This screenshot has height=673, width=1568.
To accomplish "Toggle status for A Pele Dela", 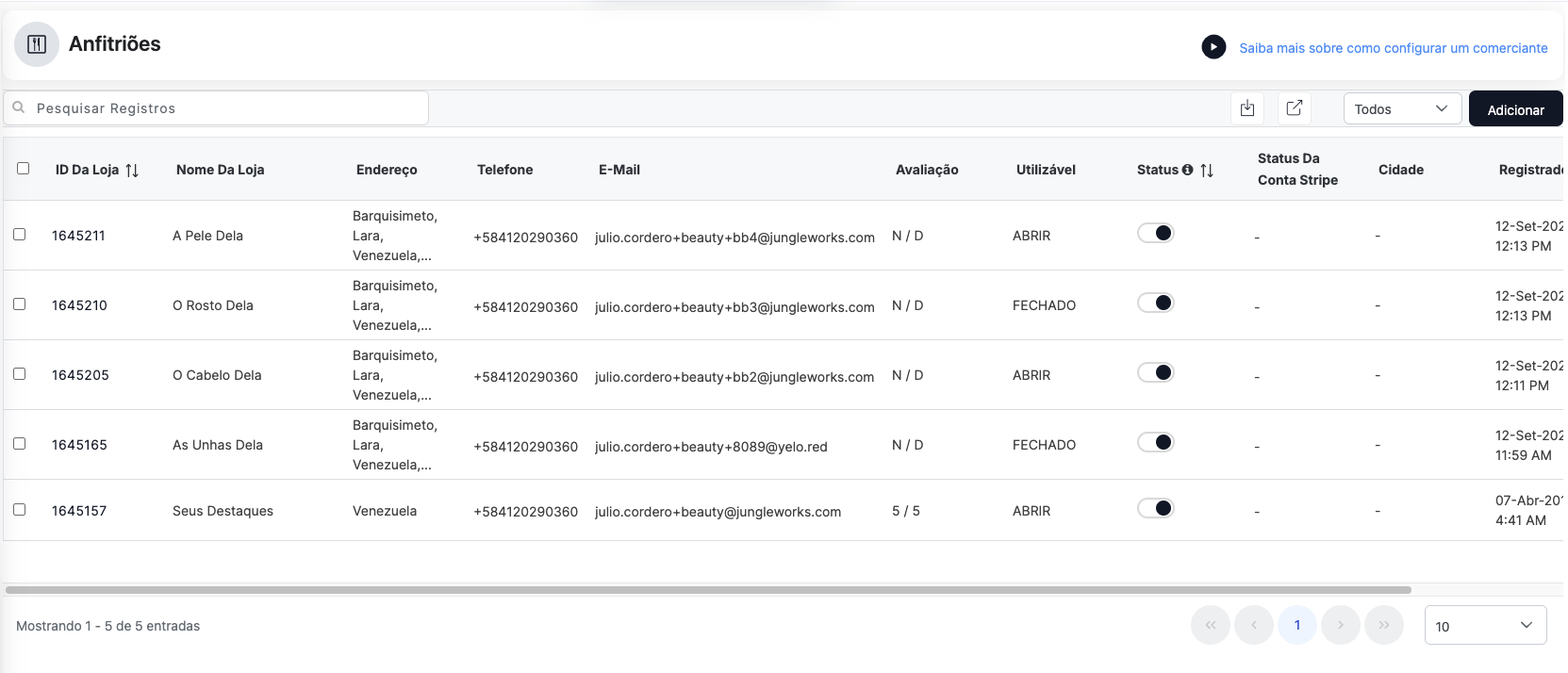I will click(1156, 233).
